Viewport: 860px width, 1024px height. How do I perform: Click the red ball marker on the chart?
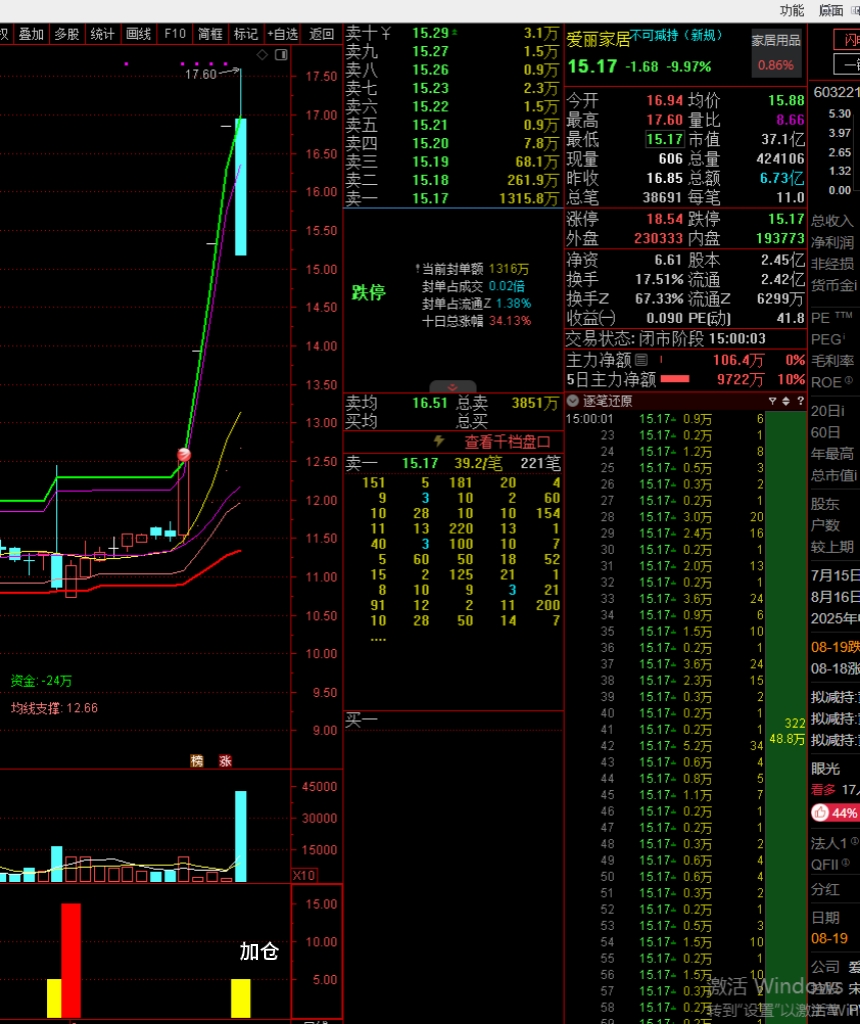tap(184, 455)
